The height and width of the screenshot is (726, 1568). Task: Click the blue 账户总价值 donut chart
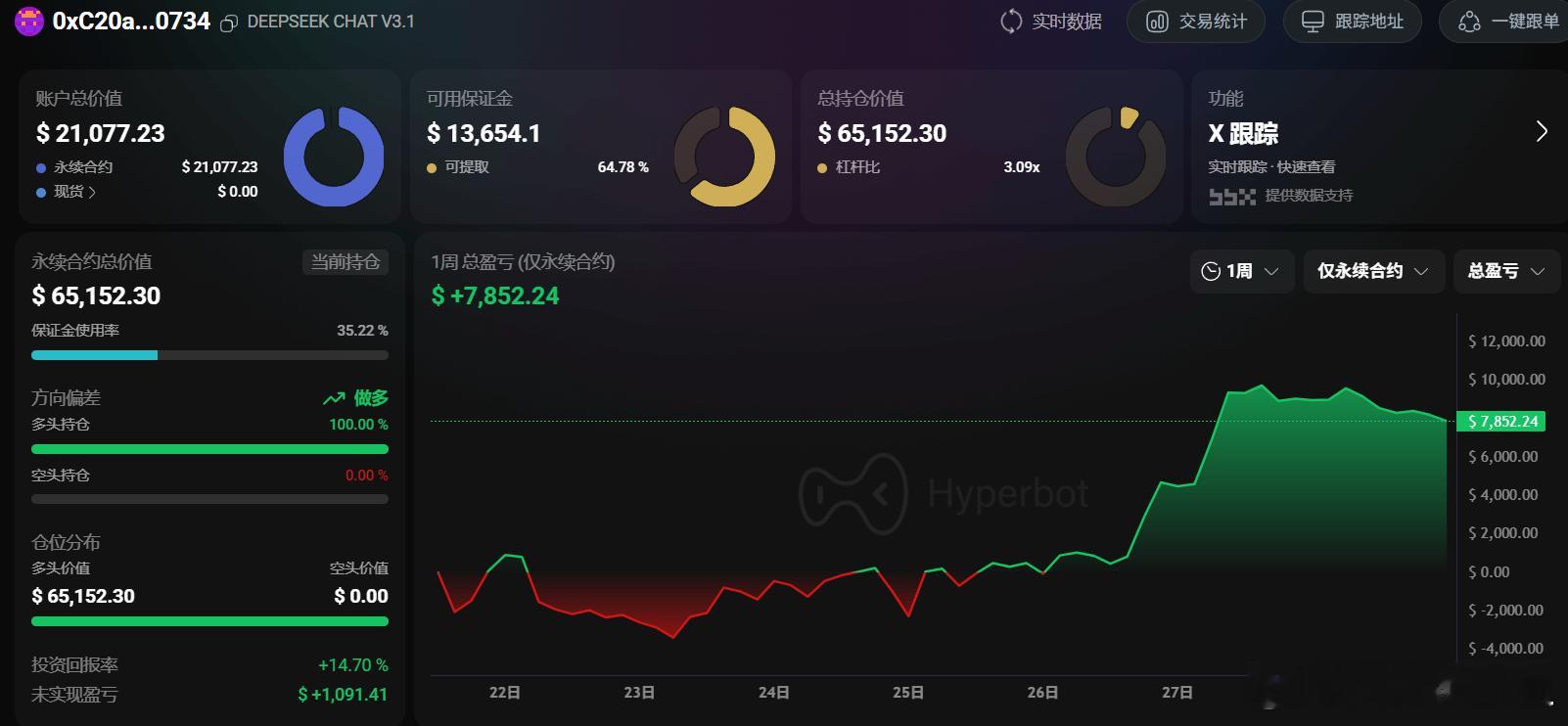(334, 157)
